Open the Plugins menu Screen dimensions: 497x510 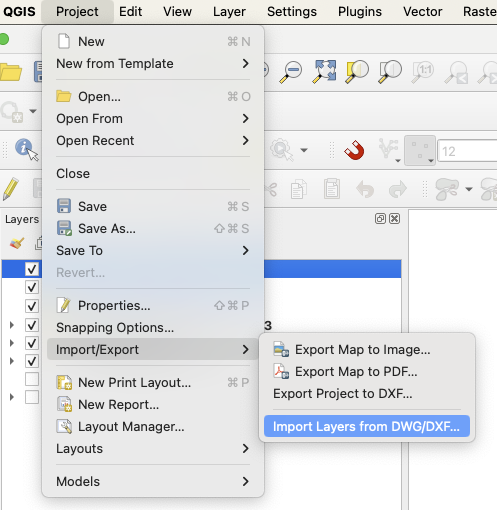360,12
